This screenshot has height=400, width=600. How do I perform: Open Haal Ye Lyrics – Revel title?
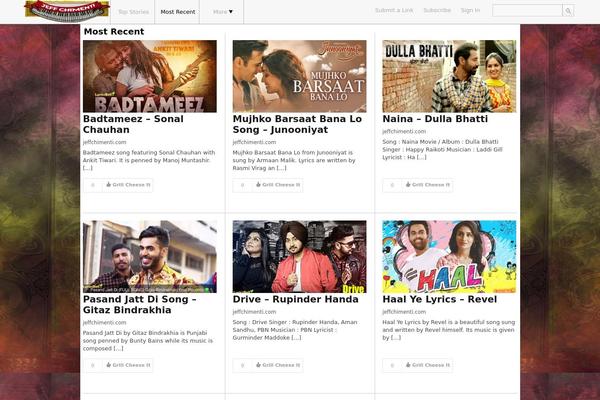tap(440, 299)
